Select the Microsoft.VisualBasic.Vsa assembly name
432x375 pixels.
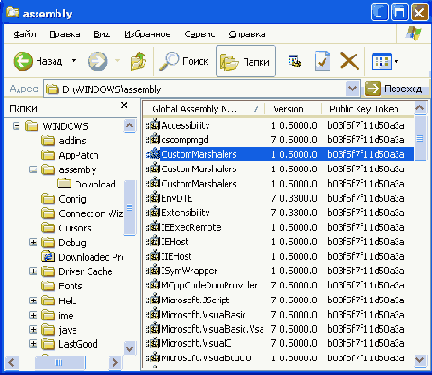click(212, 329)
